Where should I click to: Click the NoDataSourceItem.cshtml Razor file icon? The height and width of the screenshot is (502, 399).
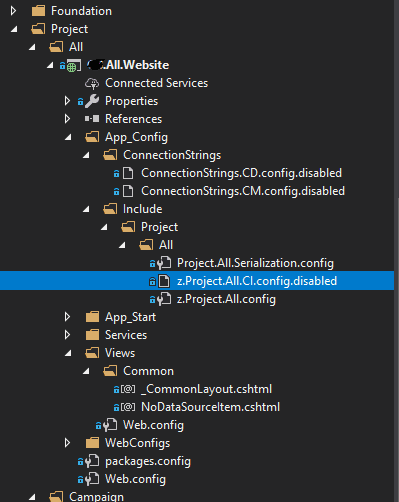(x=128, y=407)
